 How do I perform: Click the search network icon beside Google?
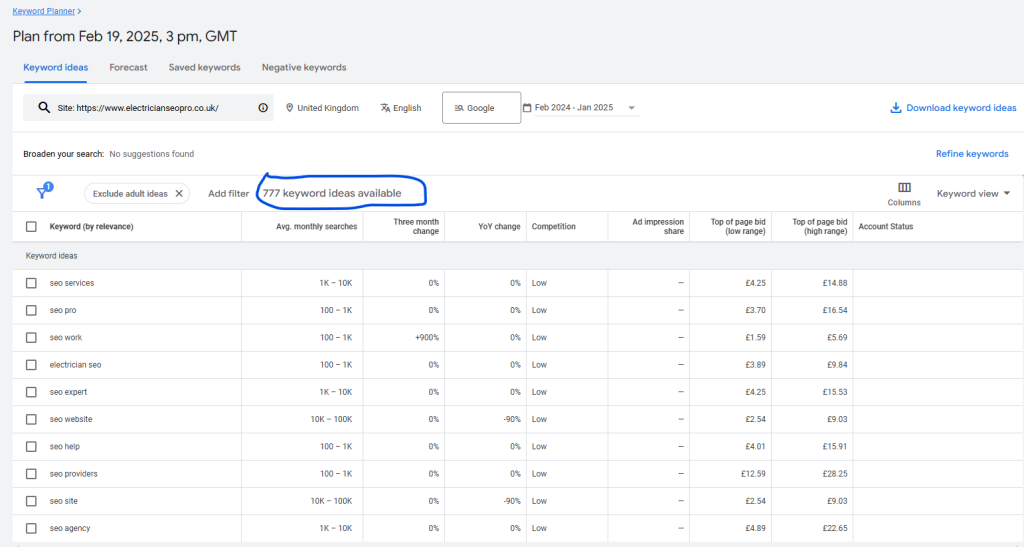click(x=459, y=108)
